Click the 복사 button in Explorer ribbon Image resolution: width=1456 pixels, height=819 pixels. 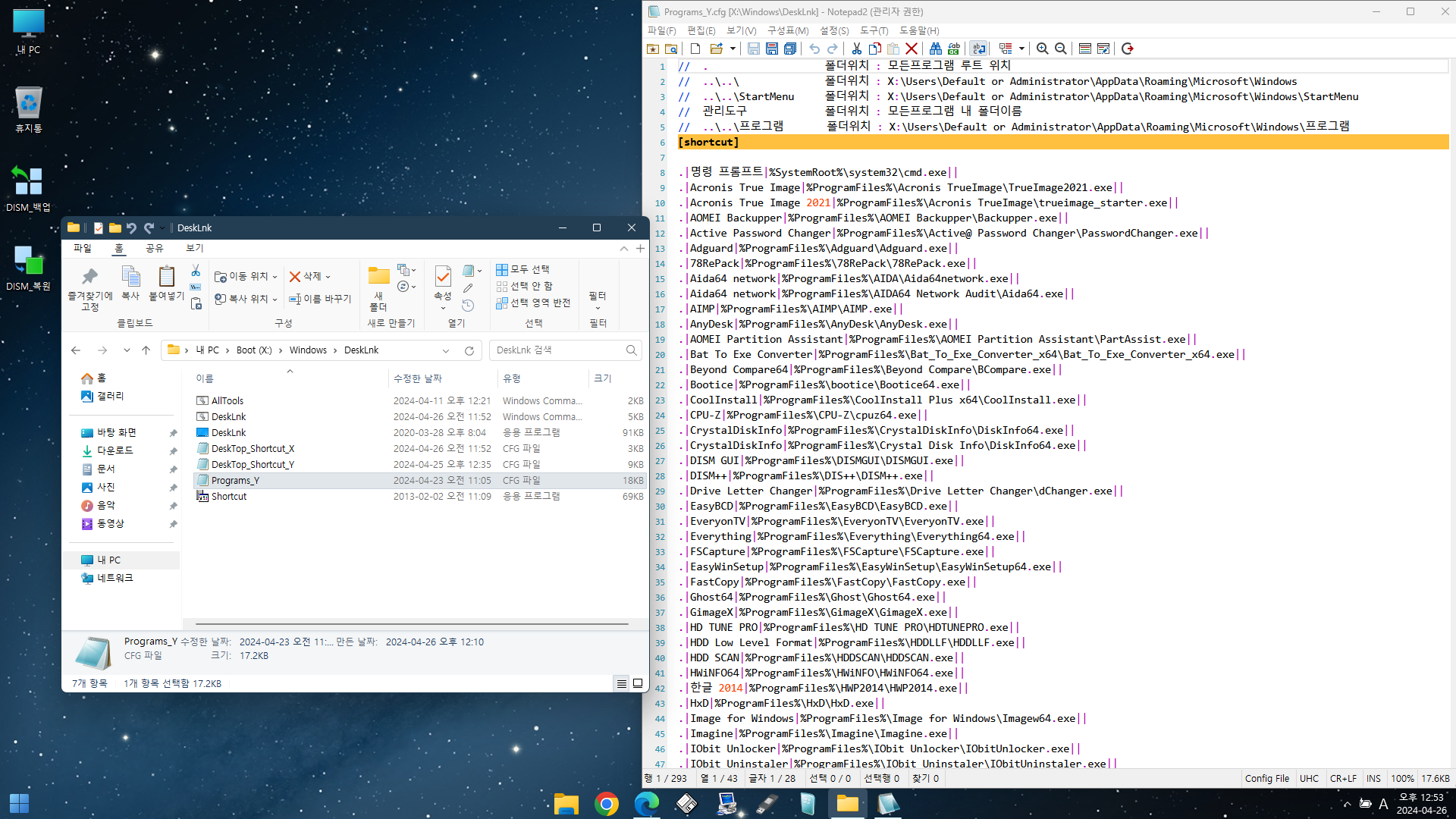[130, 284]
